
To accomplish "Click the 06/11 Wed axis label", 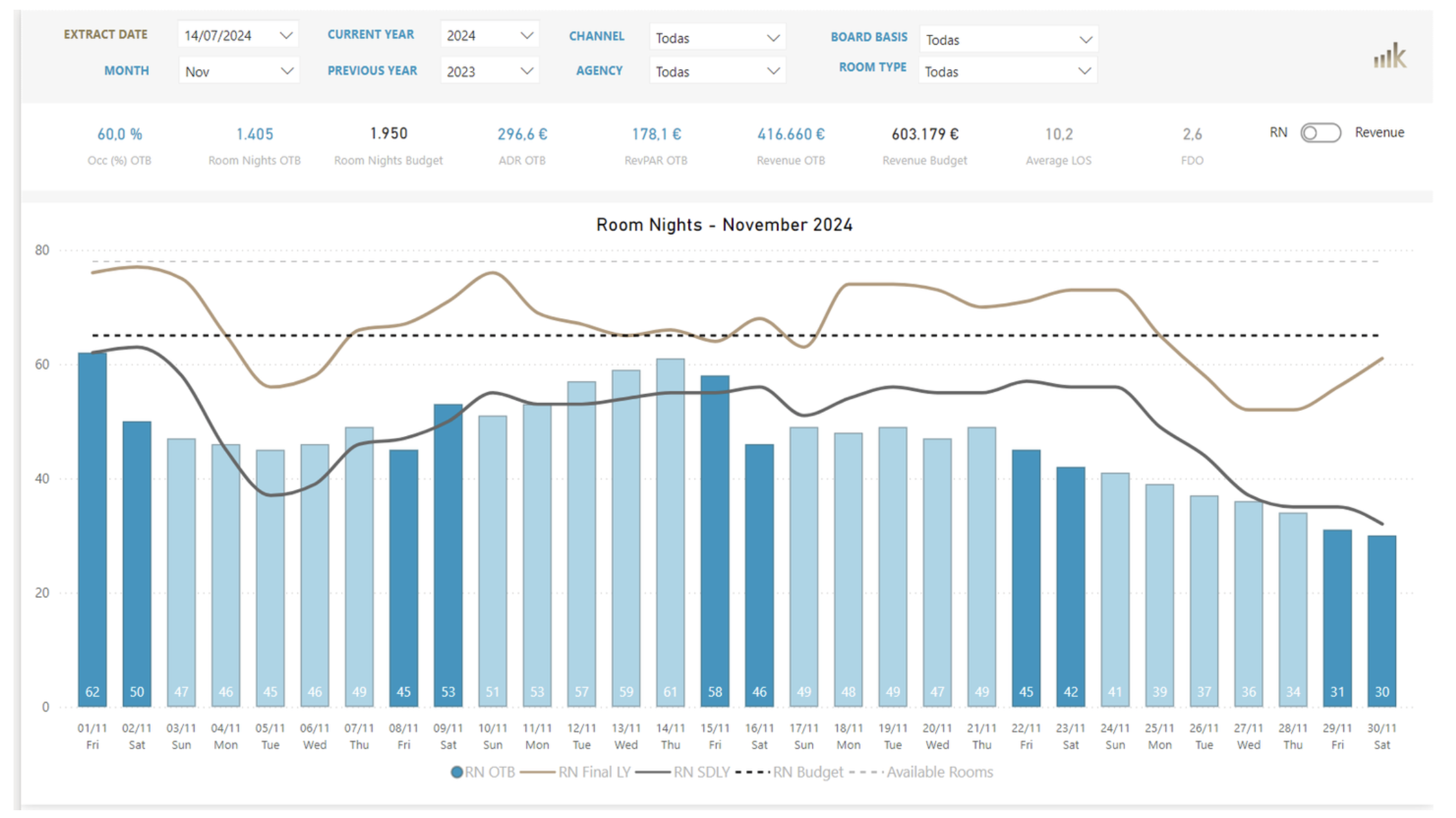I will 315,736.
